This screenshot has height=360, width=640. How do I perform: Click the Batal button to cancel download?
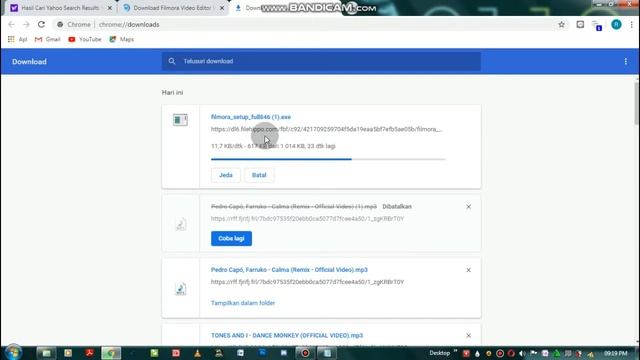click(259, 175)
